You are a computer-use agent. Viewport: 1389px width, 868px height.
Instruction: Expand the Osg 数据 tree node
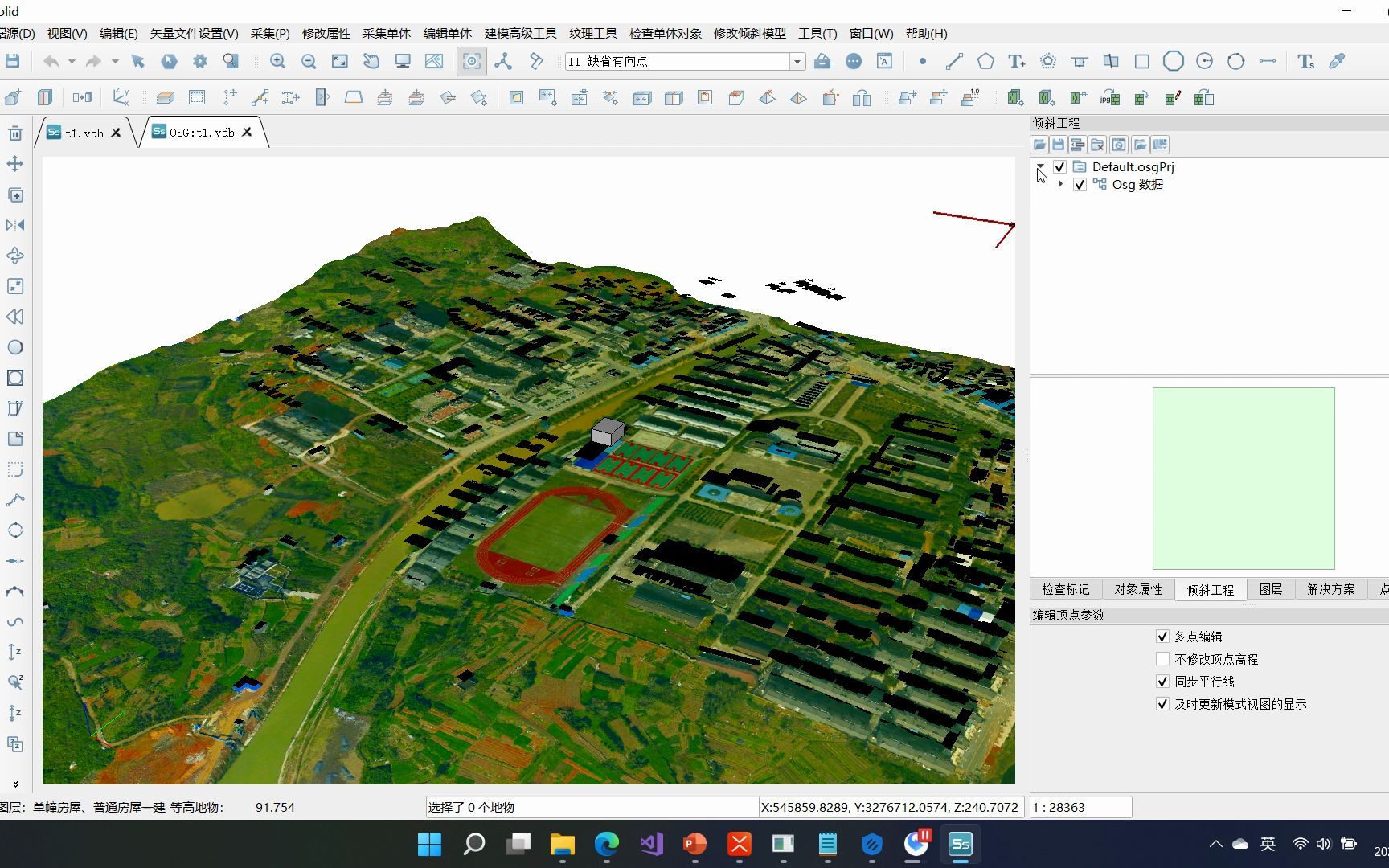click(1061, 185)
